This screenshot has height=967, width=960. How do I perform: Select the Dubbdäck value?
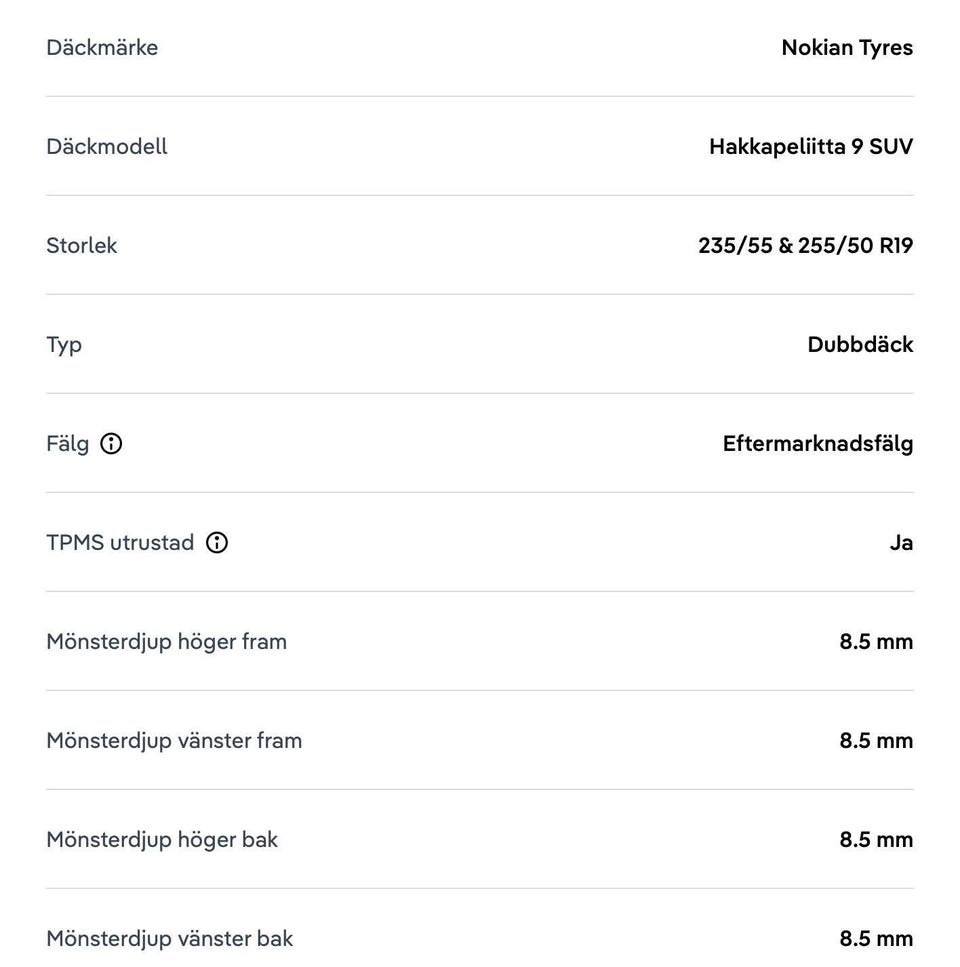pos(860,344)
